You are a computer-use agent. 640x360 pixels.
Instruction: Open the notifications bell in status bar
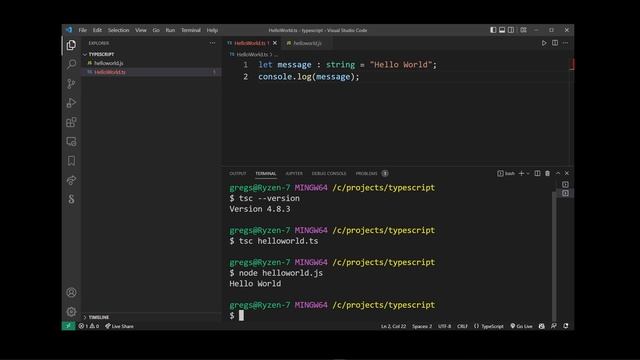(566, 326)
